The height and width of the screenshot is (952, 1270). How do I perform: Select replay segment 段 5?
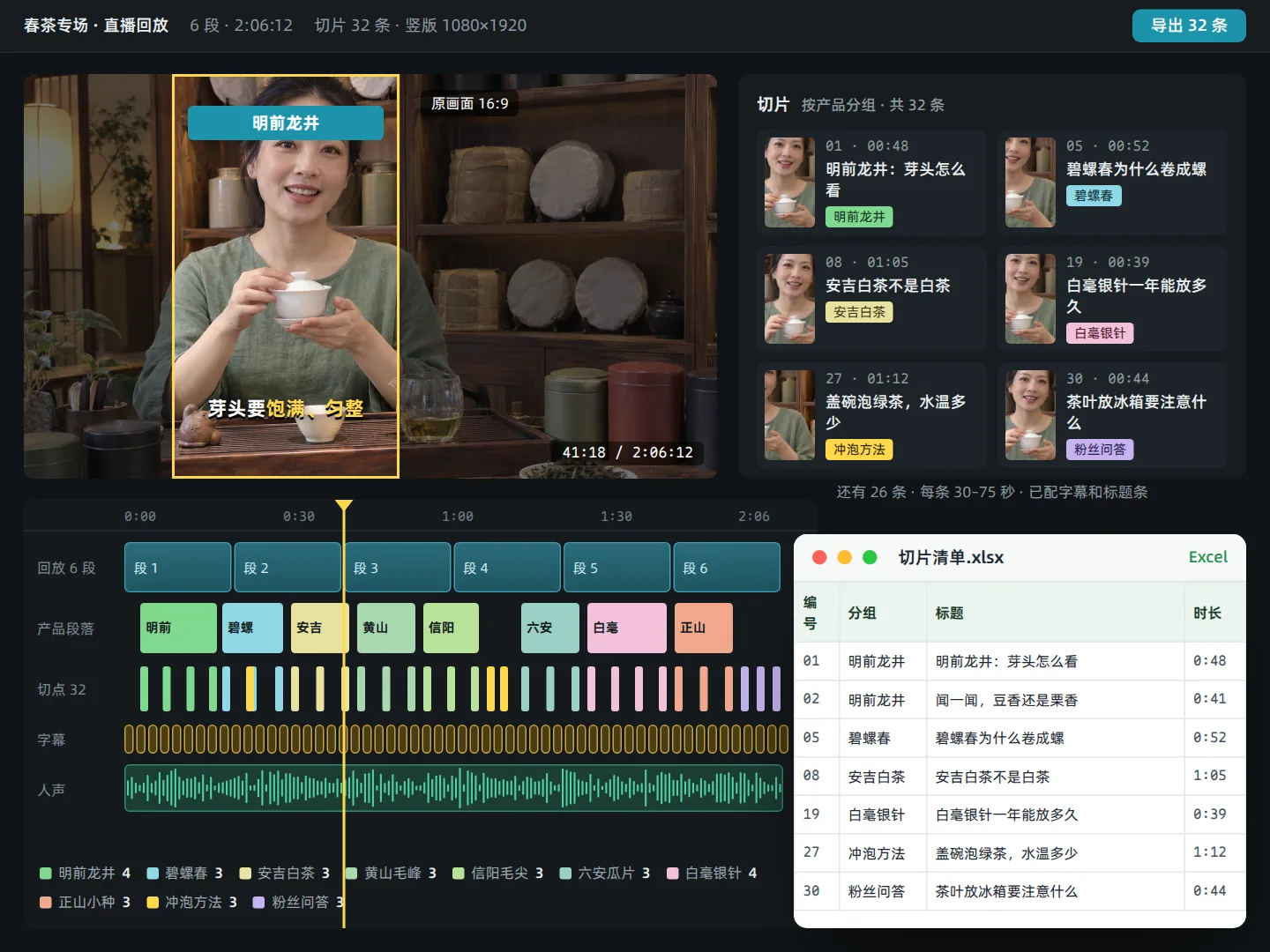(616, 568)
